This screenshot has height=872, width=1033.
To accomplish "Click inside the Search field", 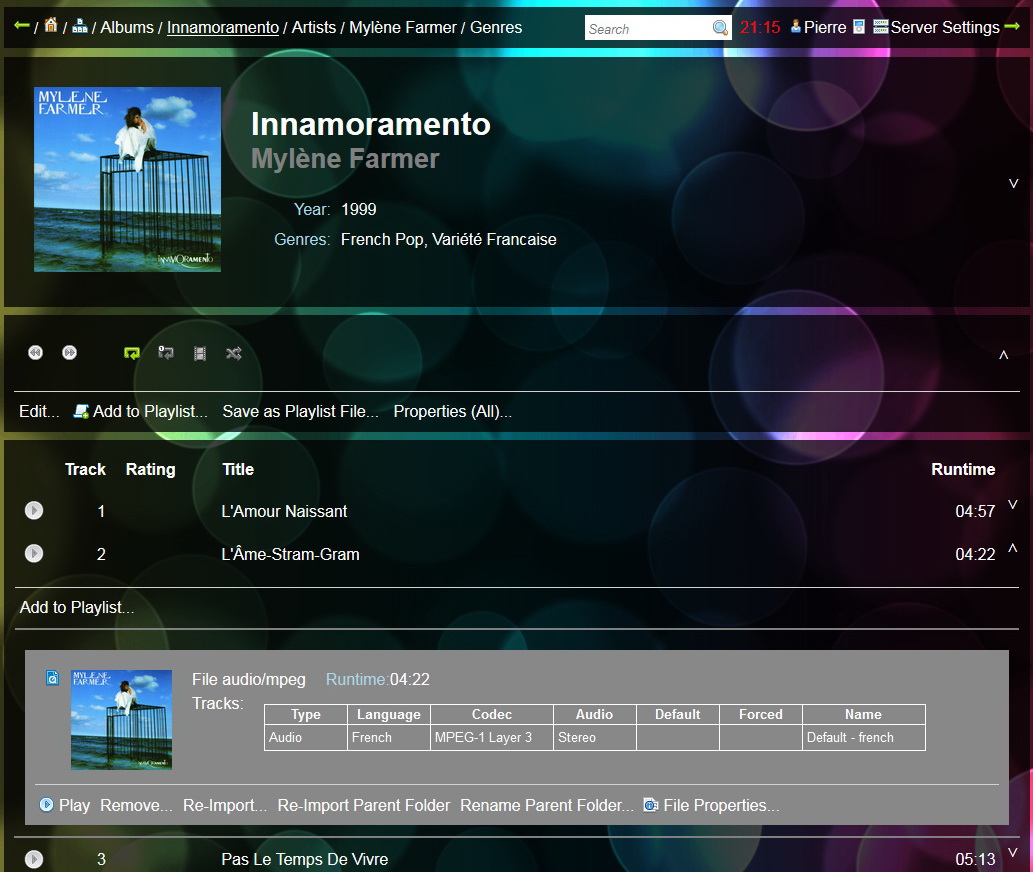I will [x=648, y=28].
